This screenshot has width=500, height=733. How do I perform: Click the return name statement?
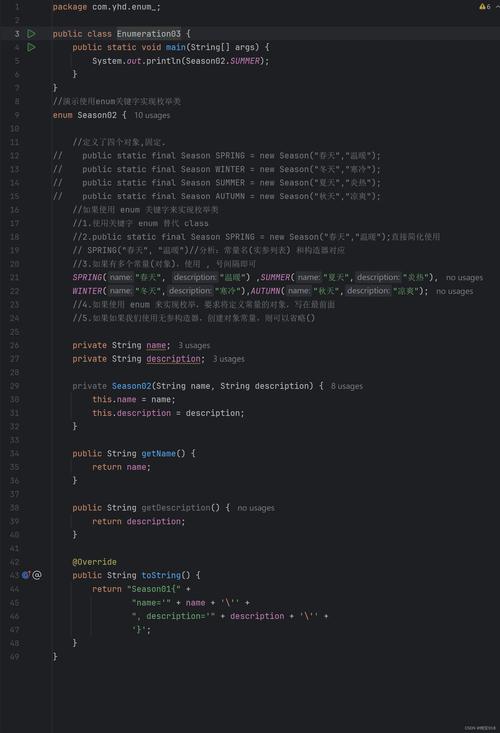[121, 467]
